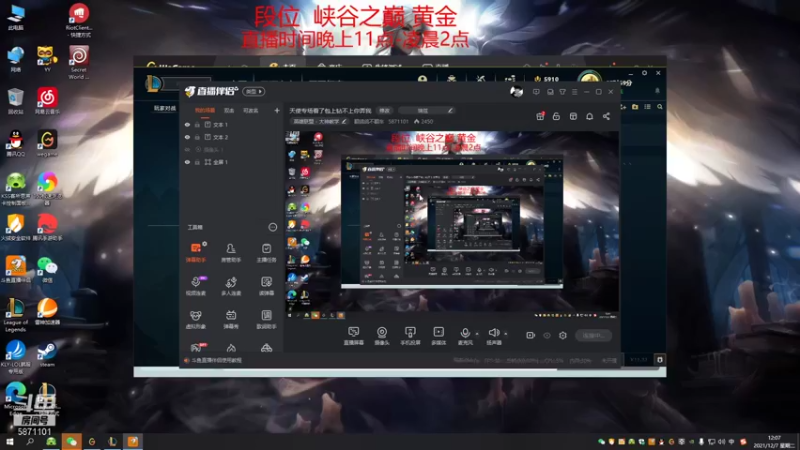800x450 pixels.
Task: Expand the microphone options arrow
Action: (477, 334)
